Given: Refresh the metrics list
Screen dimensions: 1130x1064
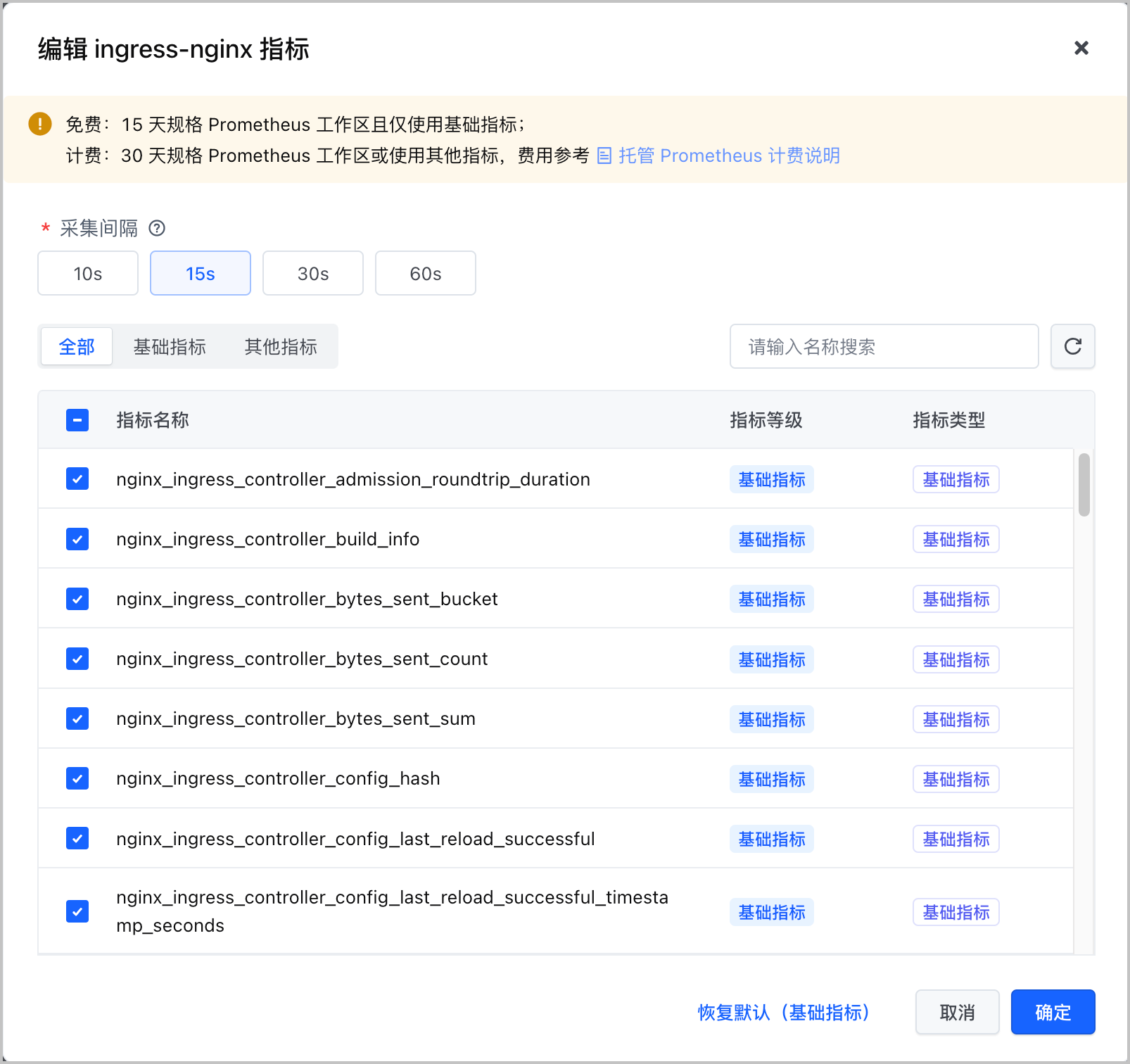Looking at the screenshot, I should click(1073, 346).
